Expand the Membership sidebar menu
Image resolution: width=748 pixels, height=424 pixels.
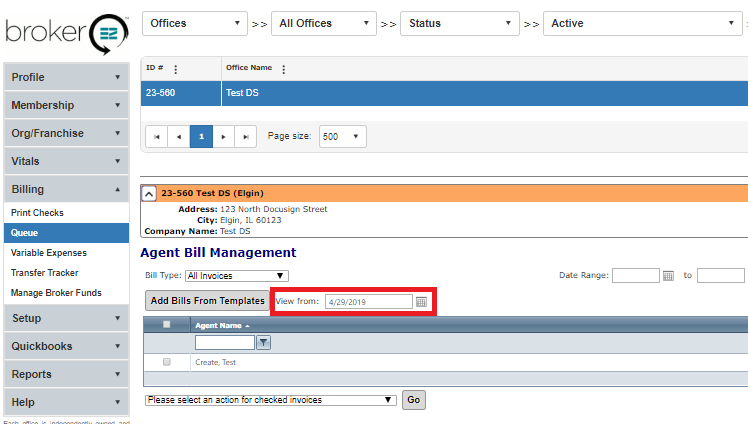click(x=65, y=105)
